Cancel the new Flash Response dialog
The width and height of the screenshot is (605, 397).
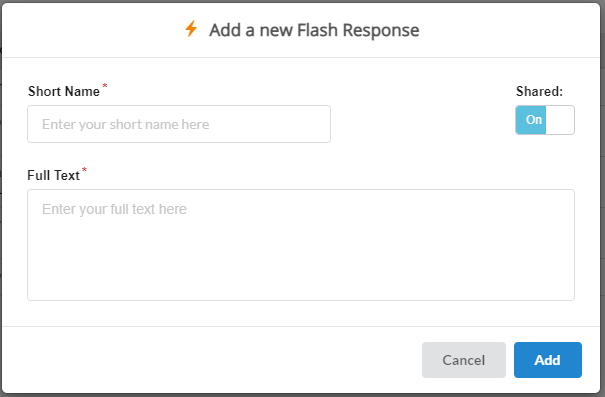[464, 360]
